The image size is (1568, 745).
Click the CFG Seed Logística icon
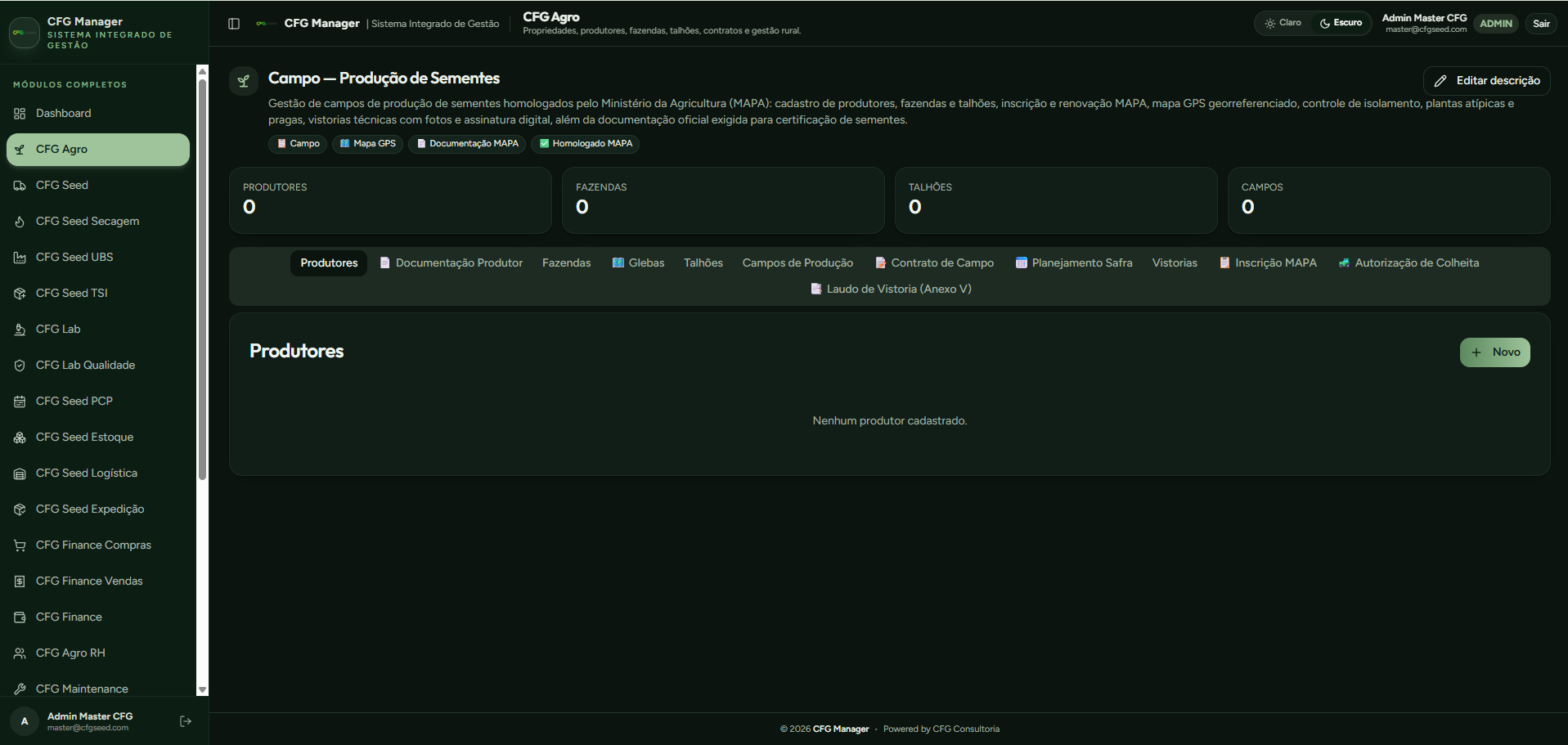(x=20, y=473)
